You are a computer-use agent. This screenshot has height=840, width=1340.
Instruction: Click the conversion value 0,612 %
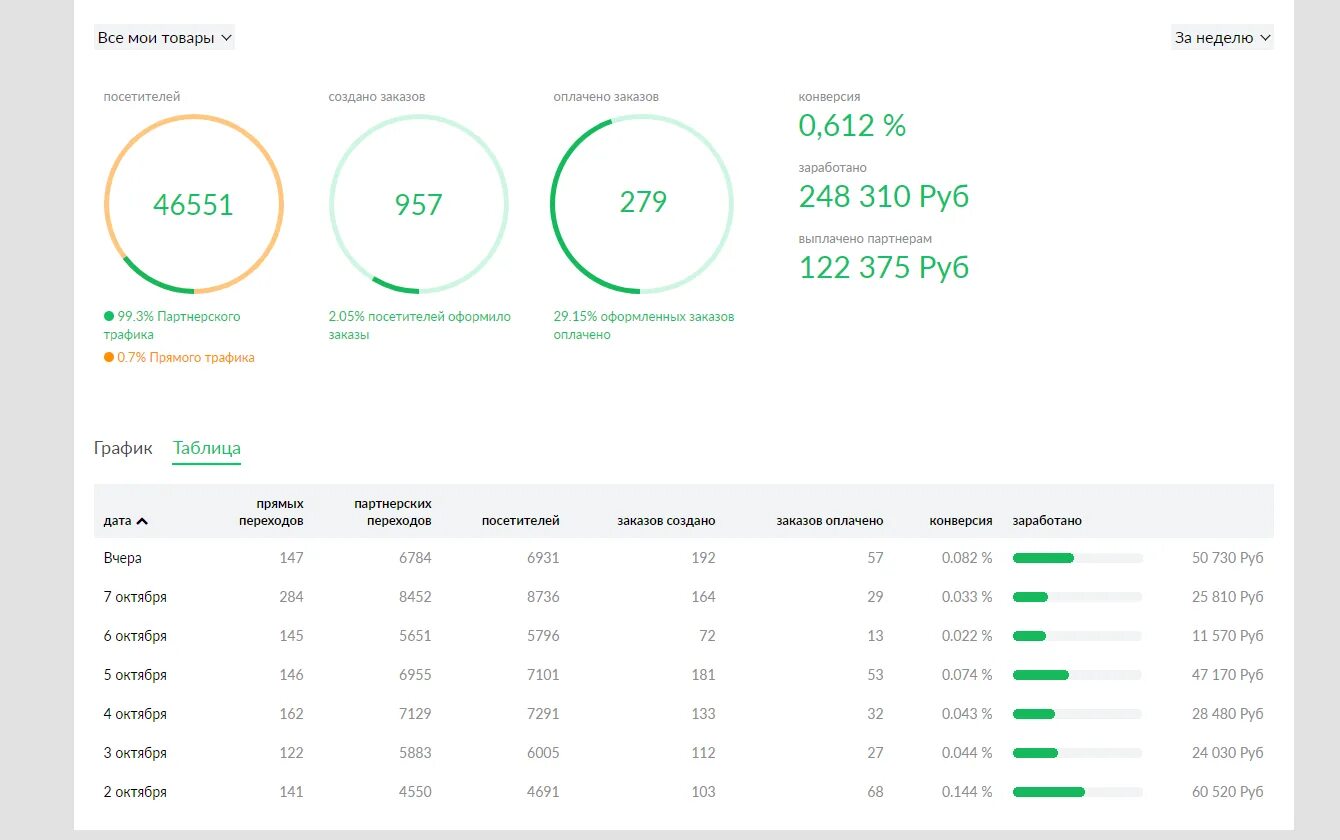tap(852, 126)
